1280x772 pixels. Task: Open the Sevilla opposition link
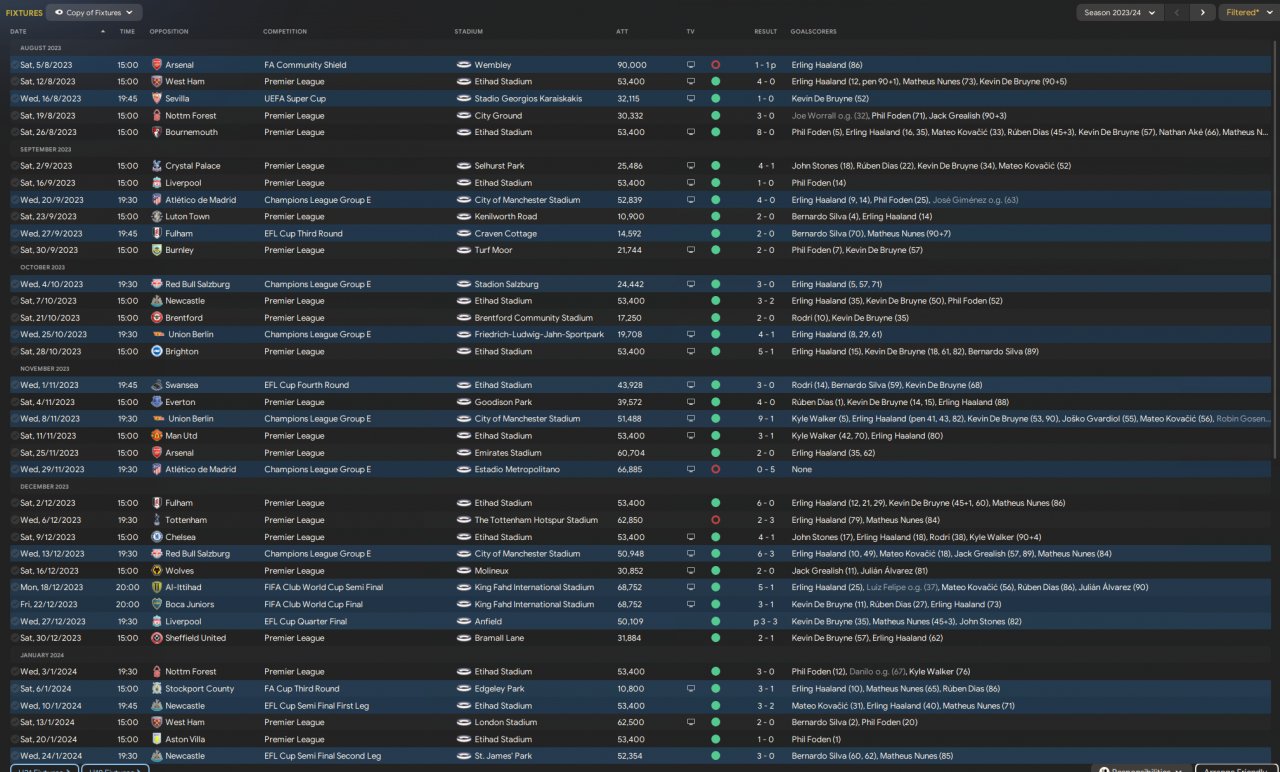click(177, 99)
